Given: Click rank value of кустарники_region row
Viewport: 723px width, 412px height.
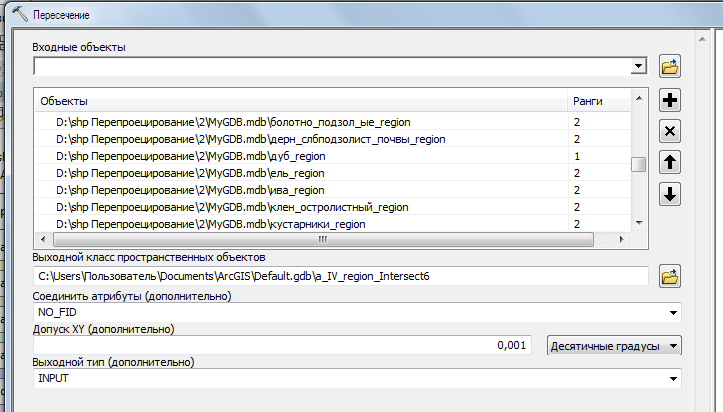Looking at the screenshot, I should 577,224.
